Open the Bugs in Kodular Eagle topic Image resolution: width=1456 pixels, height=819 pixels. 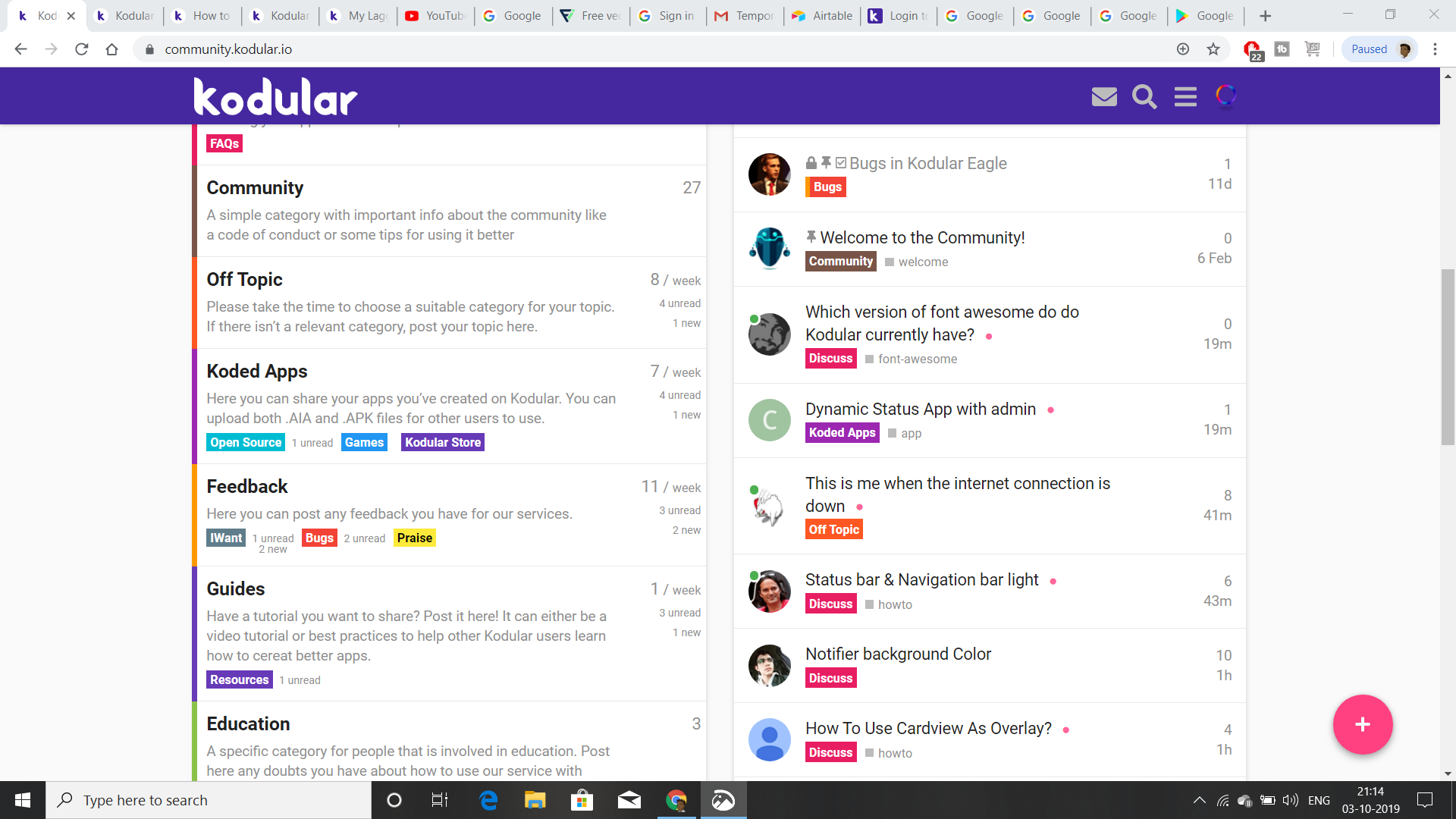927,163
